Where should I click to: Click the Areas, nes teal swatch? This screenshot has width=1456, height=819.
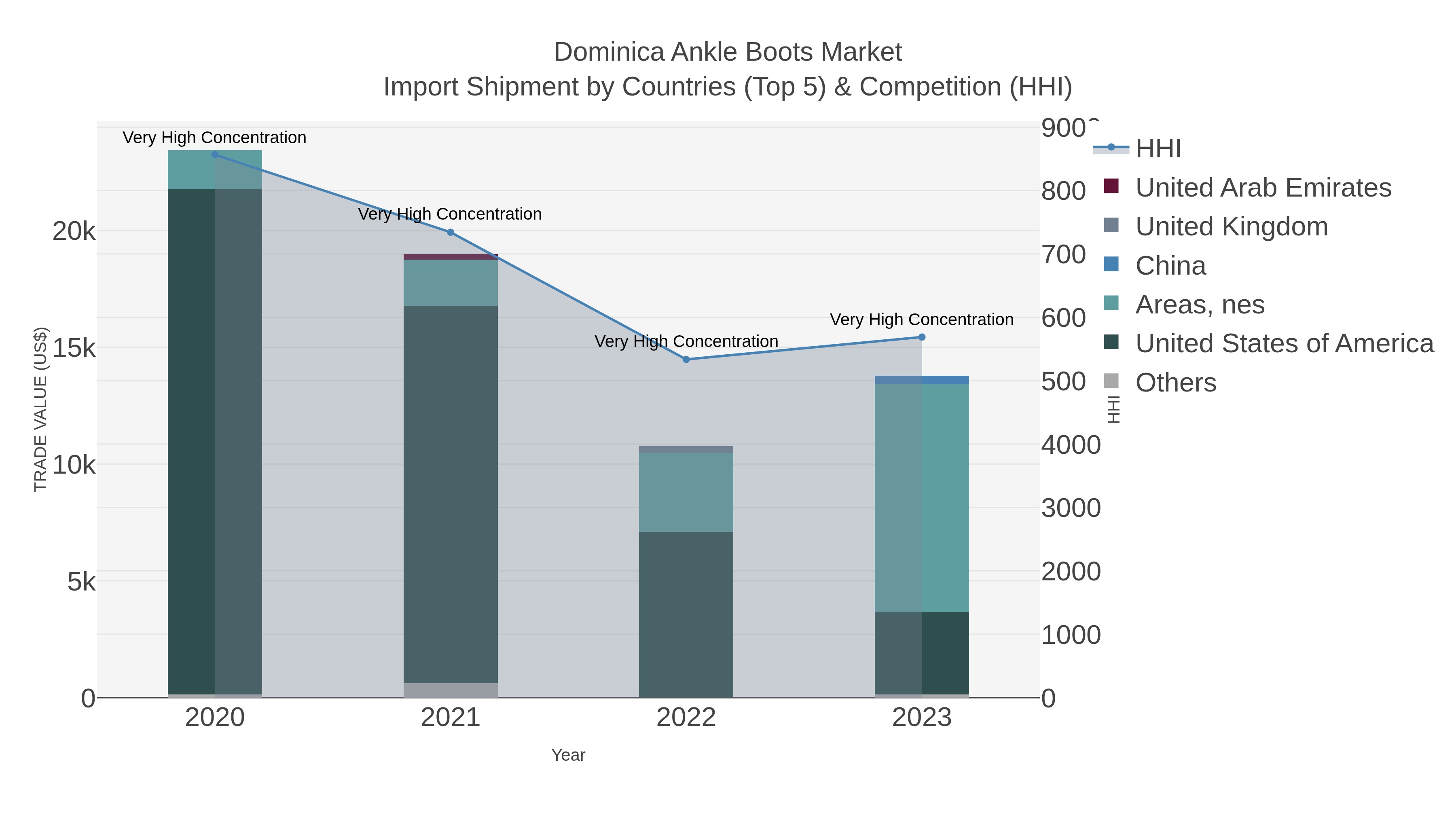pos(1111,303)
